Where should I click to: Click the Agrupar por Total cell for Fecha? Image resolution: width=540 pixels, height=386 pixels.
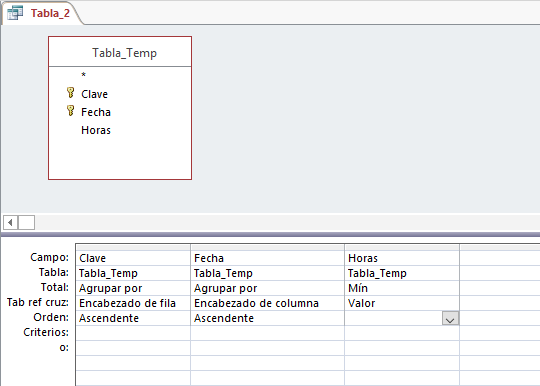[x=267, y=288]
